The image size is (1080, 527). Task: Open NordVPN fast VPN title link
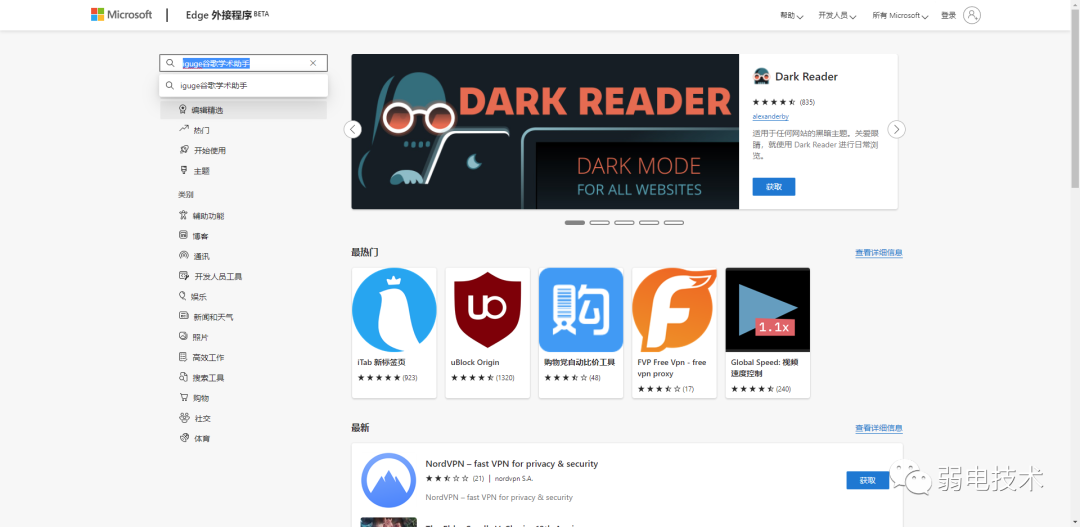[x=512, y=464]
